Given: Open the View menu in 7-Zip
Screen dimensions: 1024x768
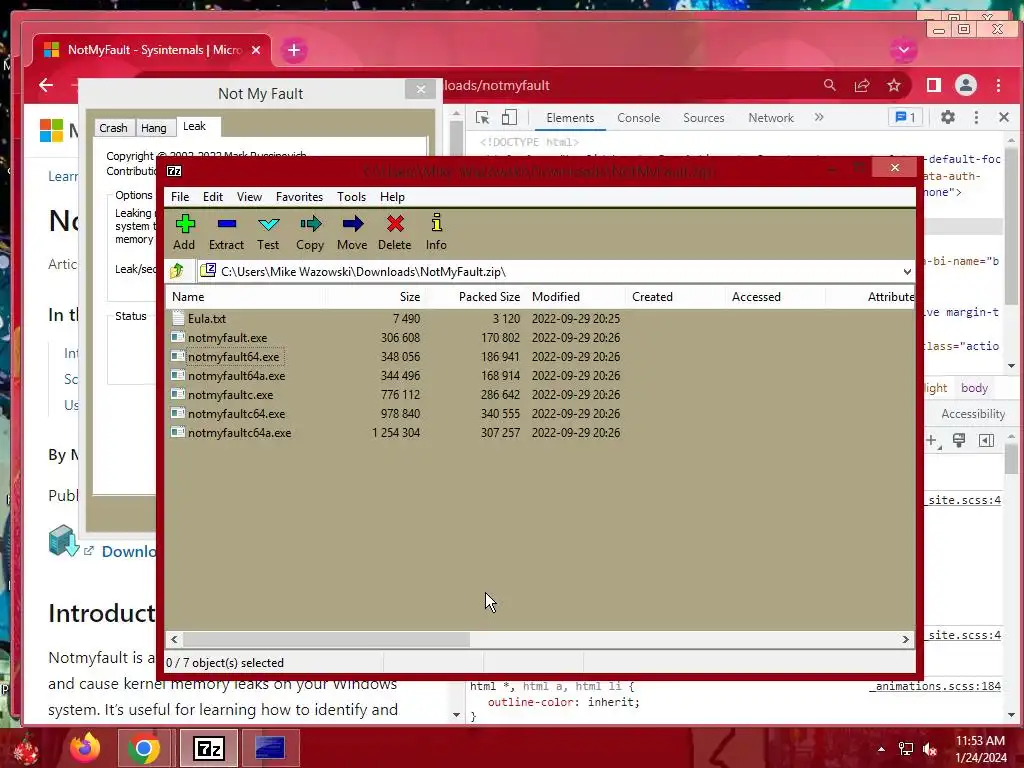Looking at the screenshot, I should point(249,197).
